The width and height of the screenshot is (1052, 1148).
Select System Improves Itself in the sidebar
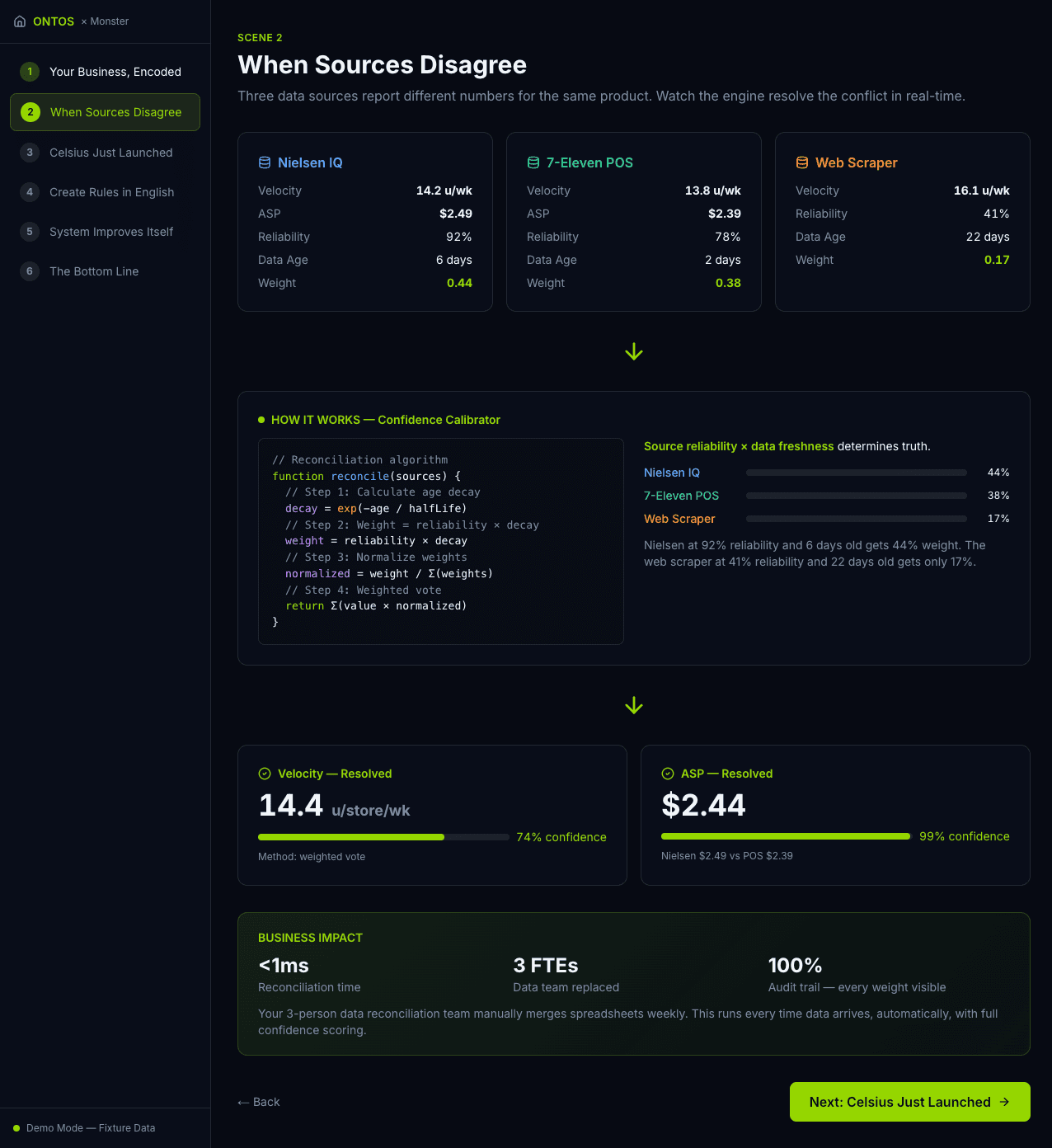click(x=111, y=232)
